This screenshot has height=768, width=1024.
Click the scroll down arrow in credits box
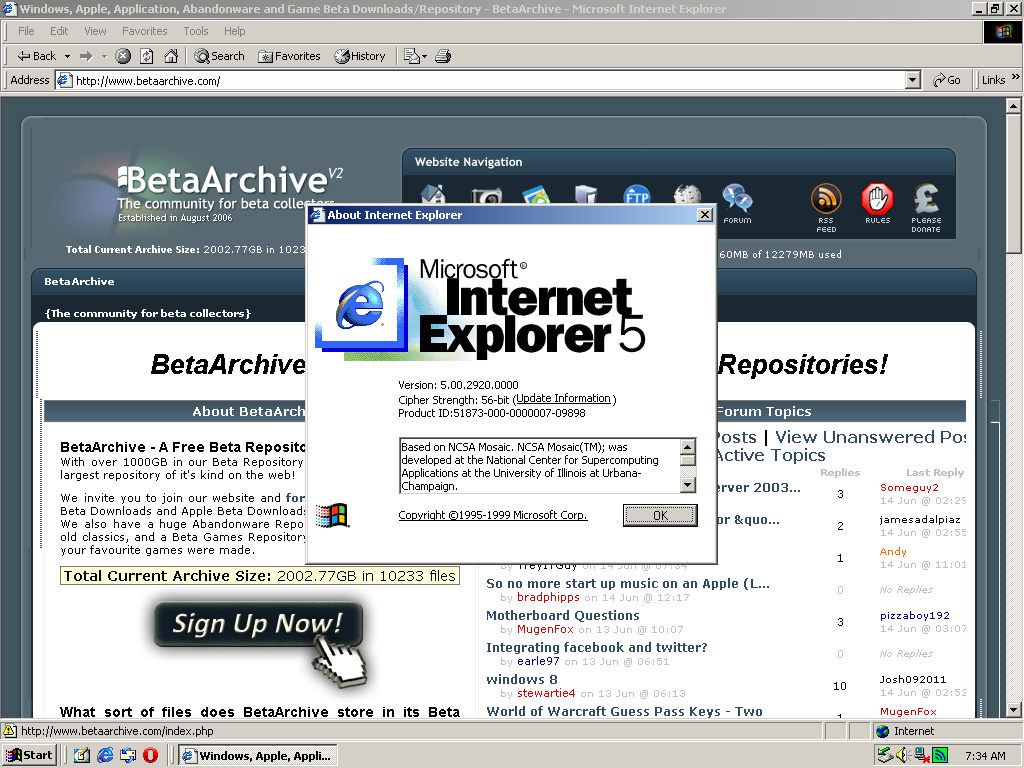[x=688, y=485]
